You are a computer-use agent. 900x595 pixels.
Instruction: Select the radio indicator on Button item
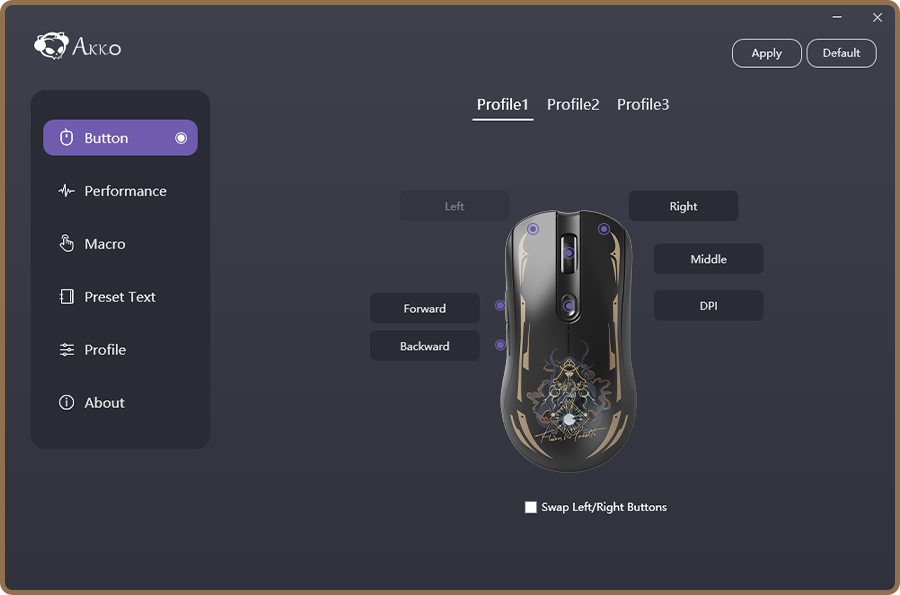[181, 138]
